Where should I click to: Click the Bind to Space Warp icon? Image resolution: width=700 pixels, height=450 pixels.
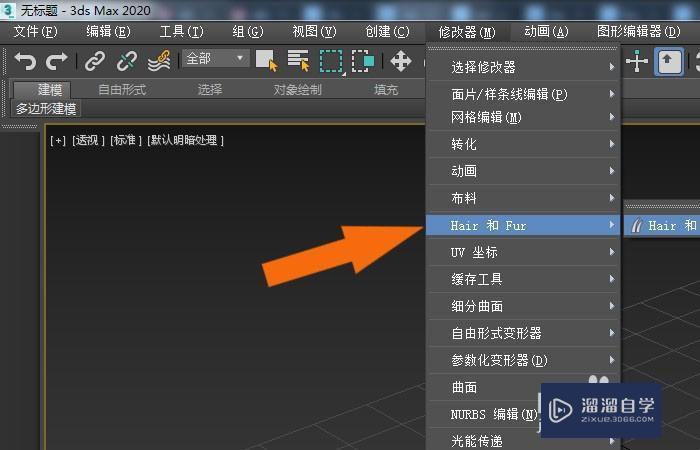click(159, 61)
